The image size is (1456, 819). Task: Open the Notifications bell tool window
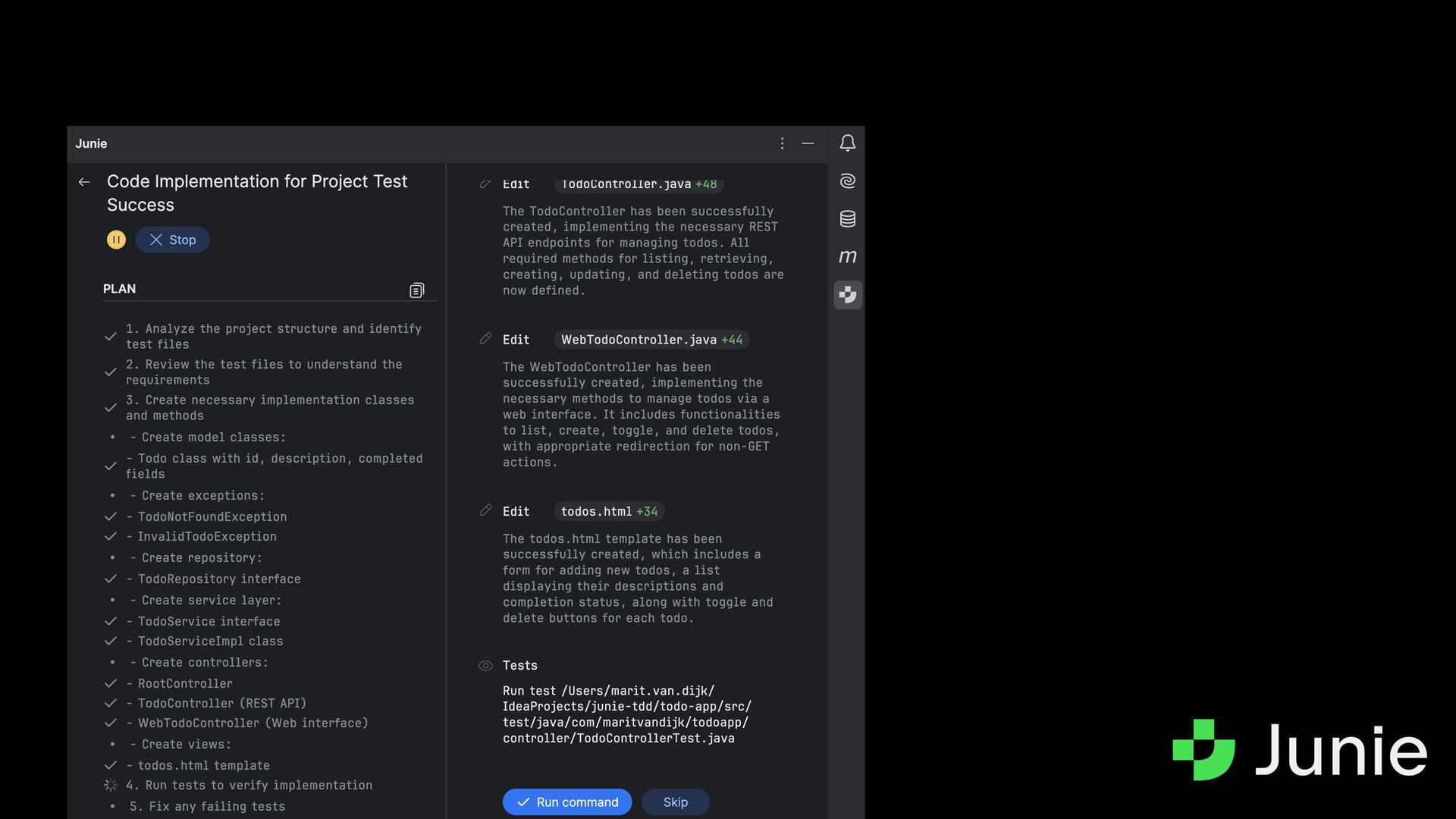point(847,143)
